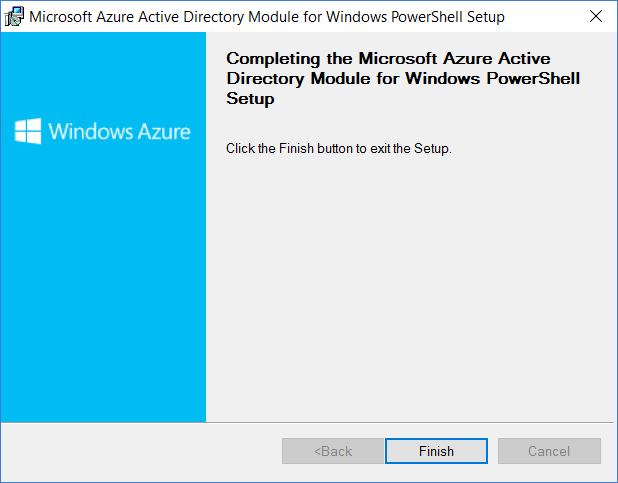618x483 pixels.
Task: Click the title bar text of Setup window
Action: click(267, 17)
